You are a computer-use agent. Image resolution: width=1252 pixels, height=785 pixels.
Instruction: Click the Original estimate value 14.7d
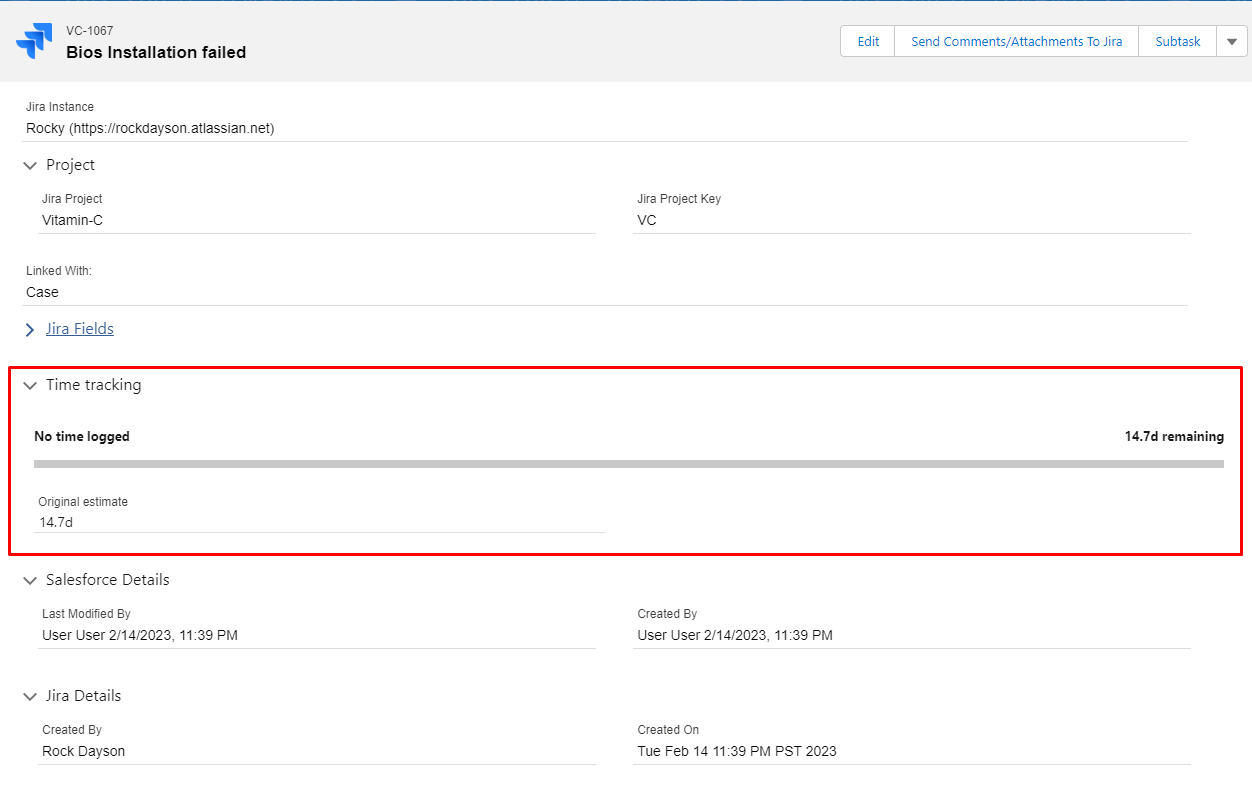pyautogui.click(x=56, y=522)
